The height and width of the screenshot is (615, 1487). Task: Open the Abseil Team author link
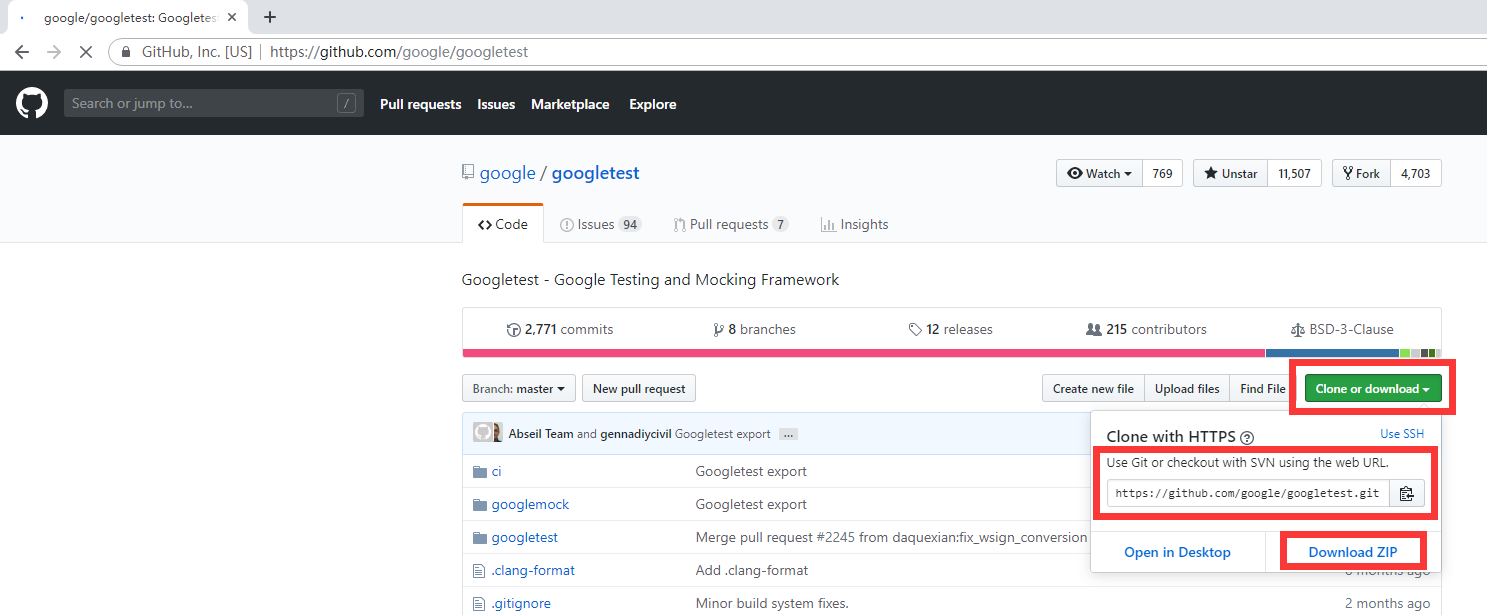click(541, 434)
